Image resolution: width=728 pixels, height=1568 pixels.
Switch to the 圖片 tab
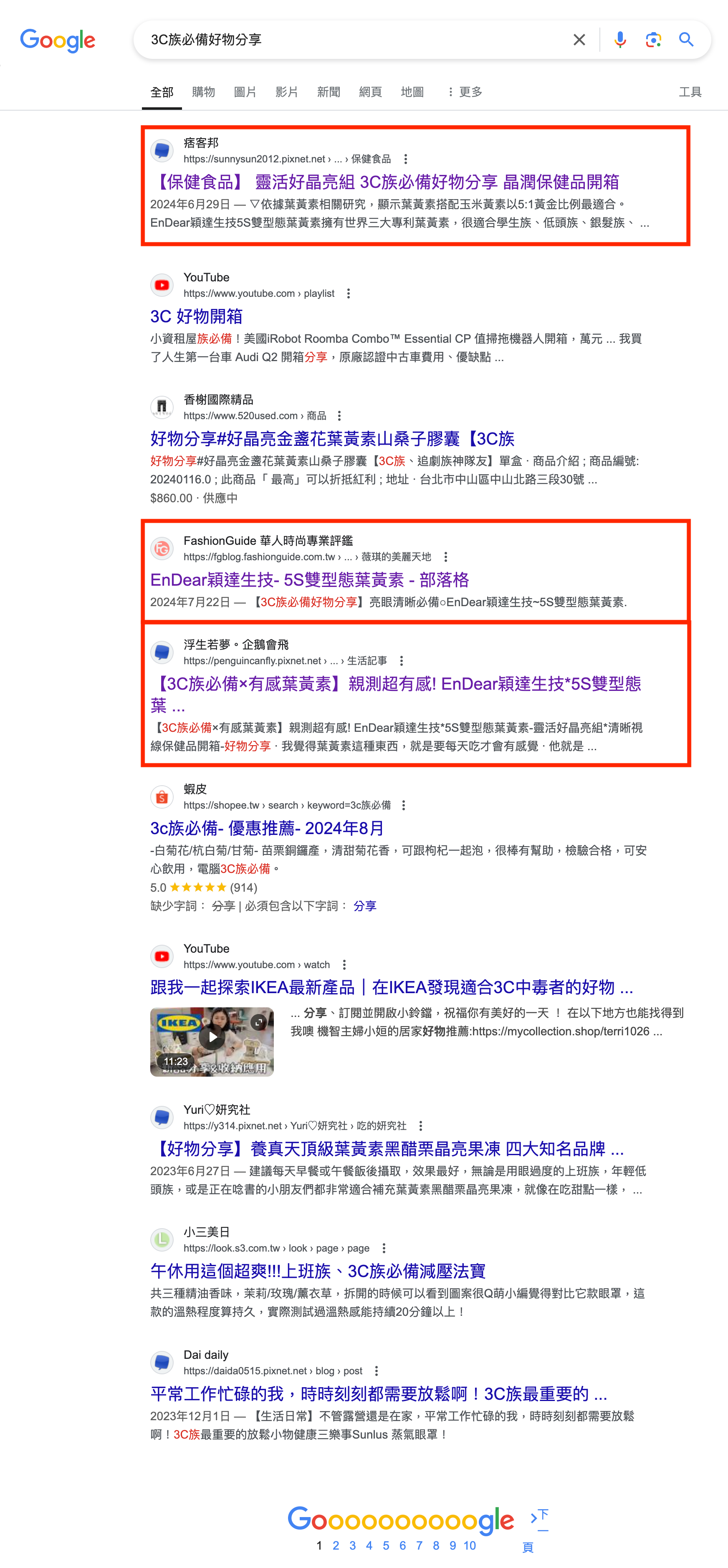coord(245,92)
